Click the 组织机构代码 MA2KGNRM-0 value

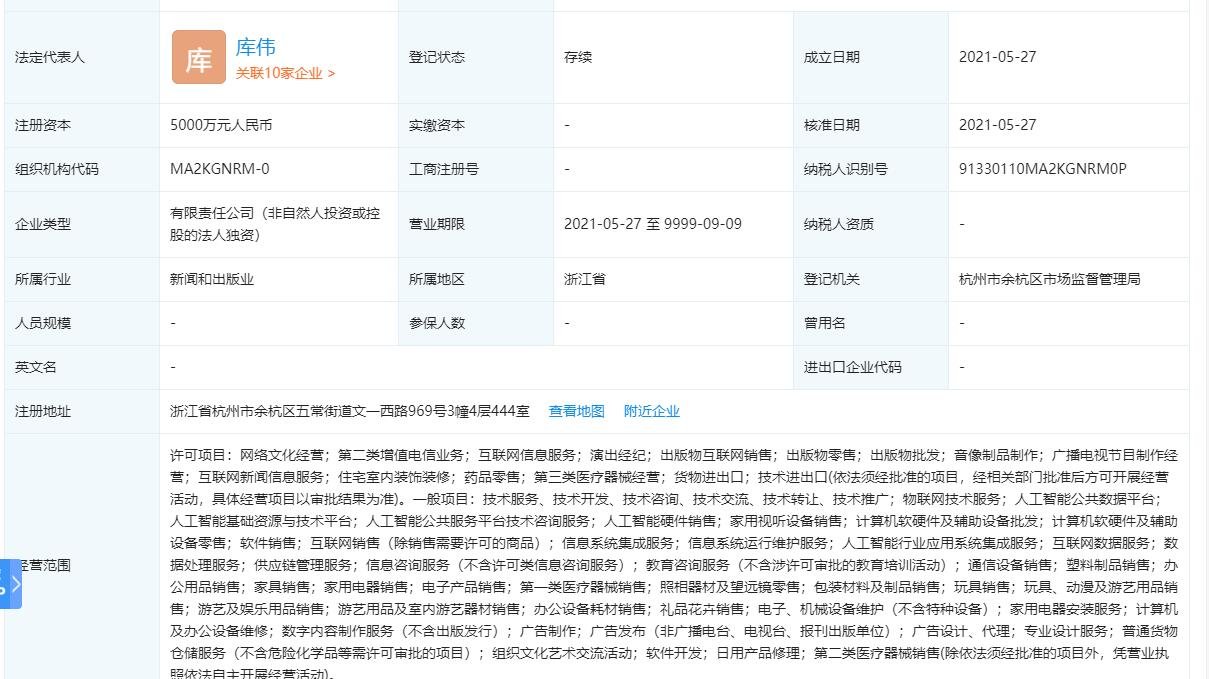coord(218,169)
